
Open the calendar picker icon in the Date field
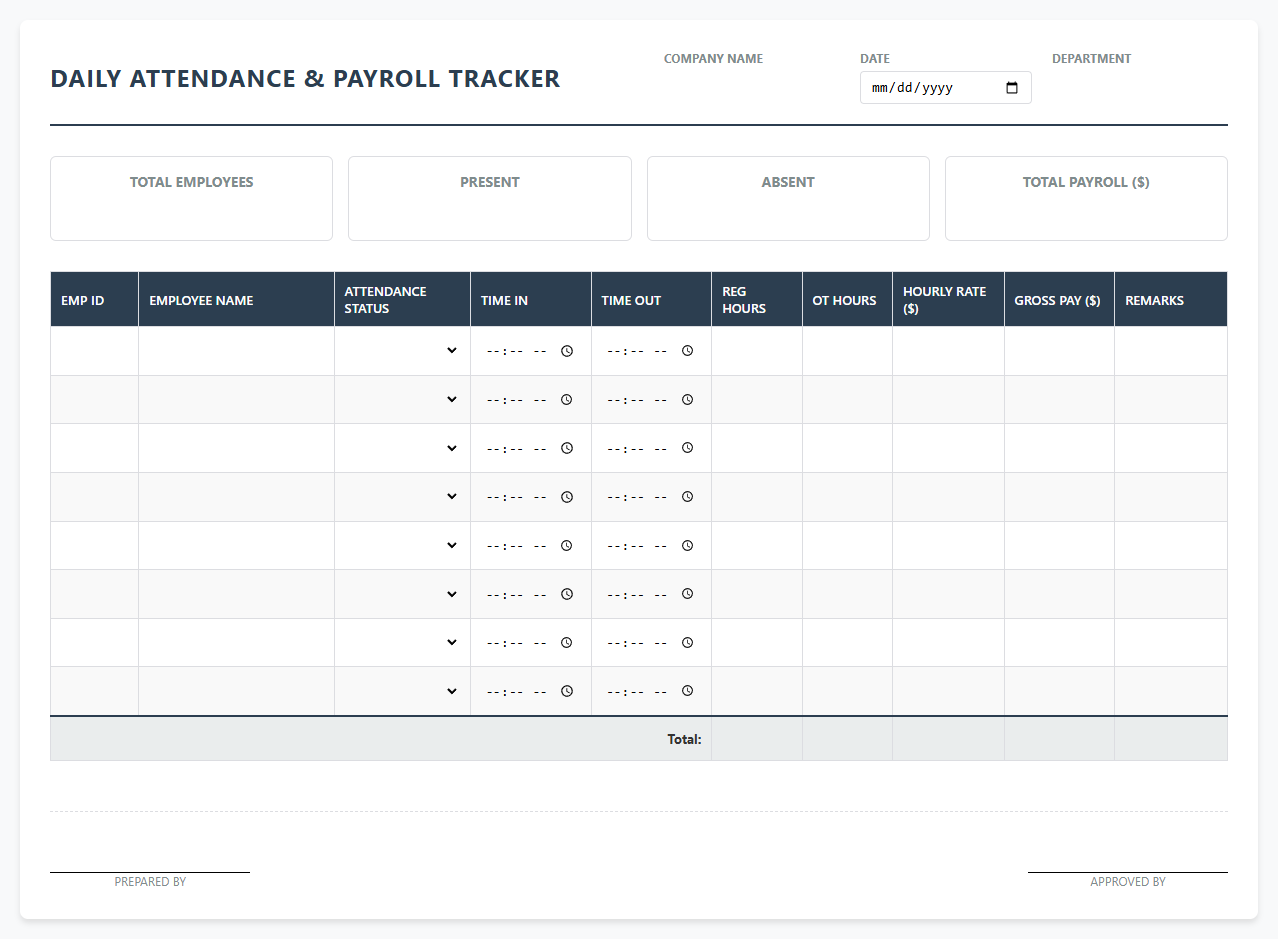pyautogui.click(x=1012, y=88)
